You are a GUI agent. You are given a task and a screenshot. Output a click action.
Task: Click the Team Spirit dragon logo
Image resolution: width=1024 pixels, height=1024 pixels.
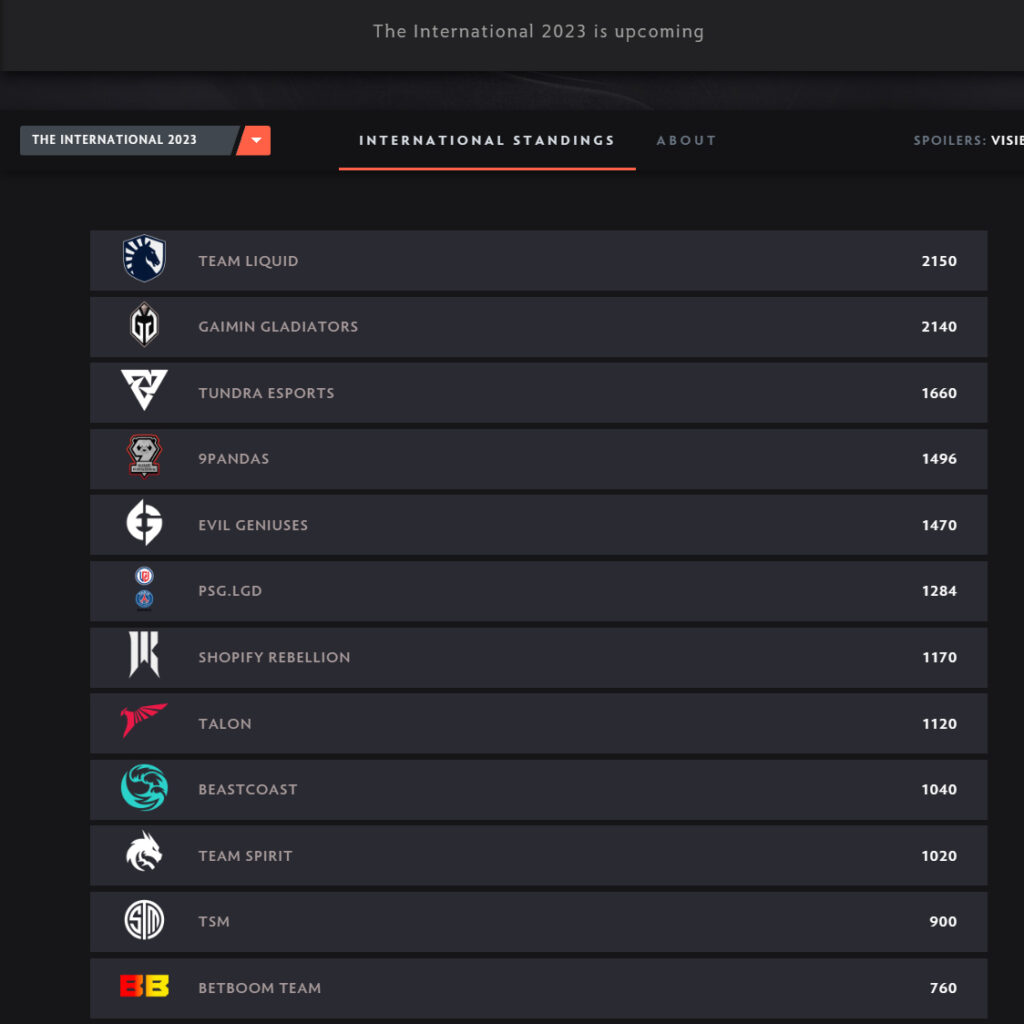(x=144, y=852)
